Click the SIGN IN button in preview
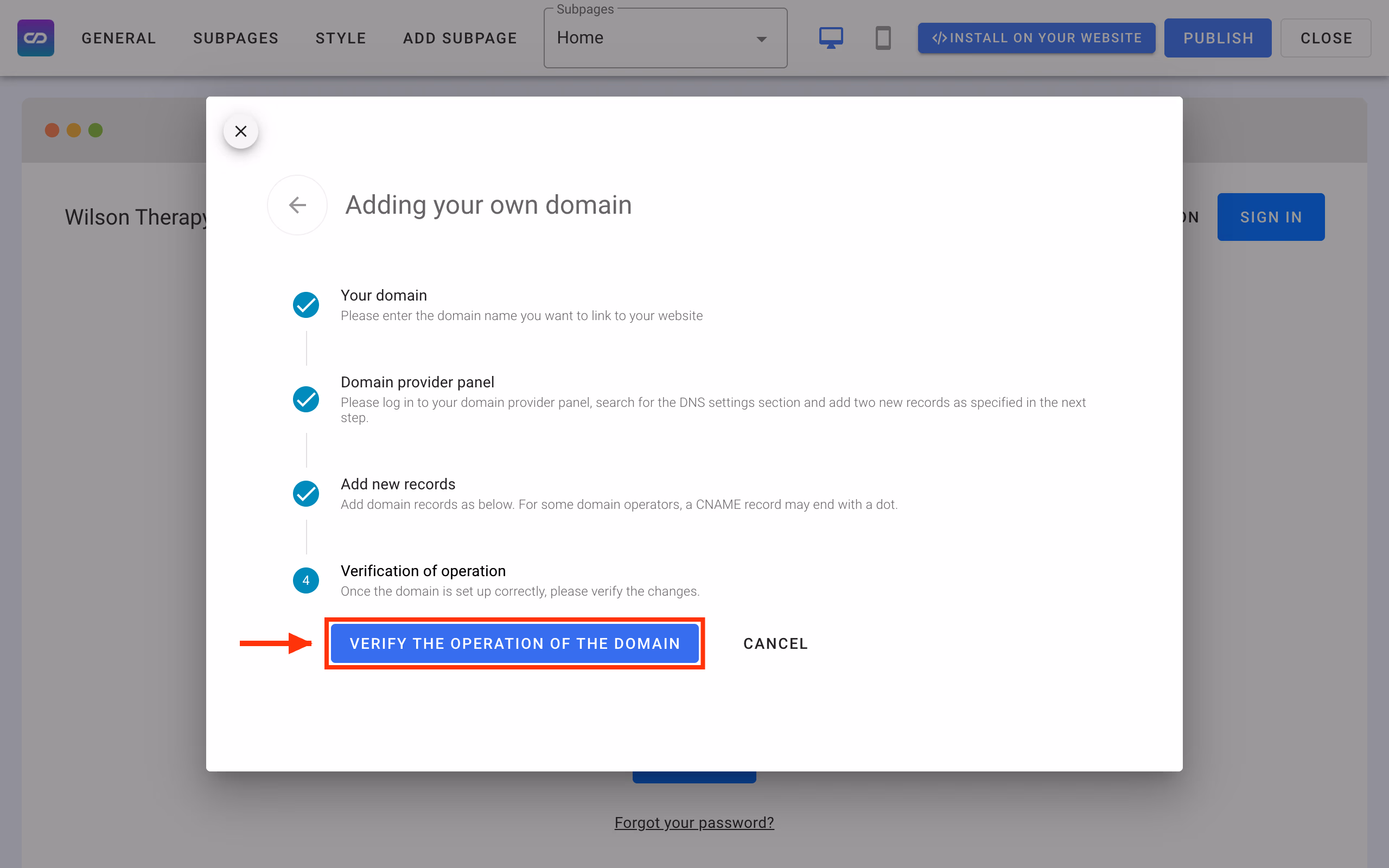The height and width of the screenshot is (868, 1389). click(x=1271, y=217)
